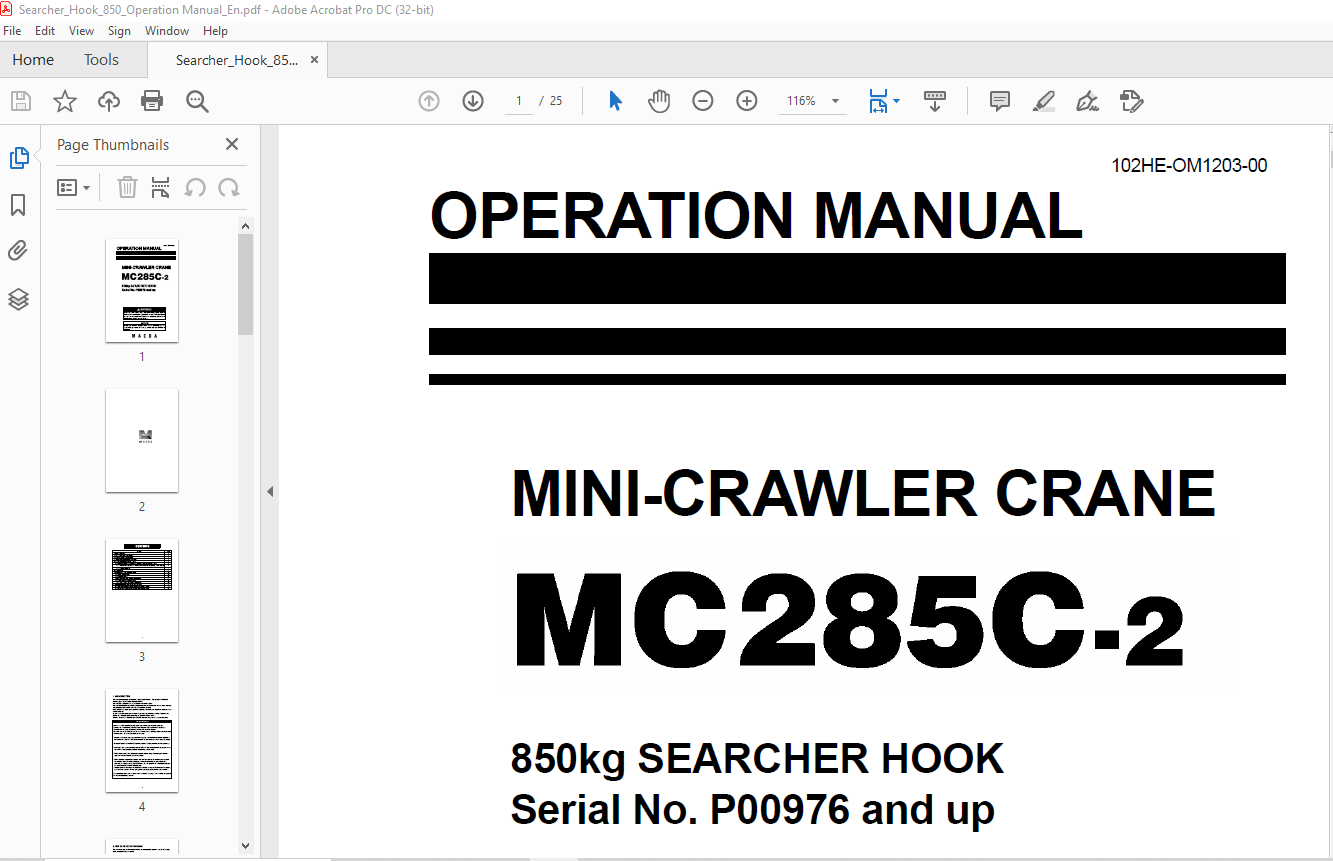Rotate page counterclockwise
This screenshot has height=861, width=1333.
coord(195,187)
